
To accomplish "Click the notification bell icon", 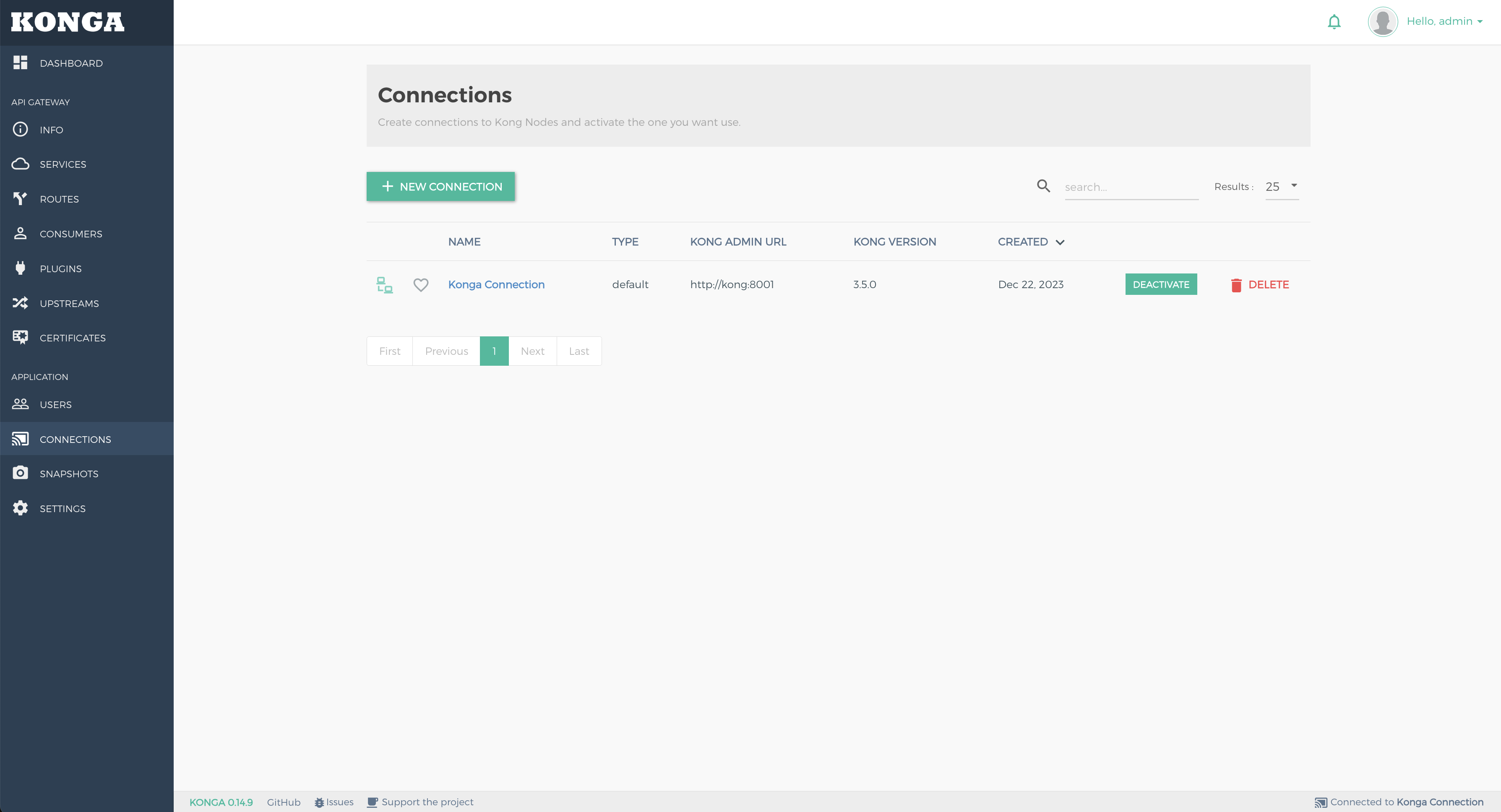I will click(x=1334, y=21).
